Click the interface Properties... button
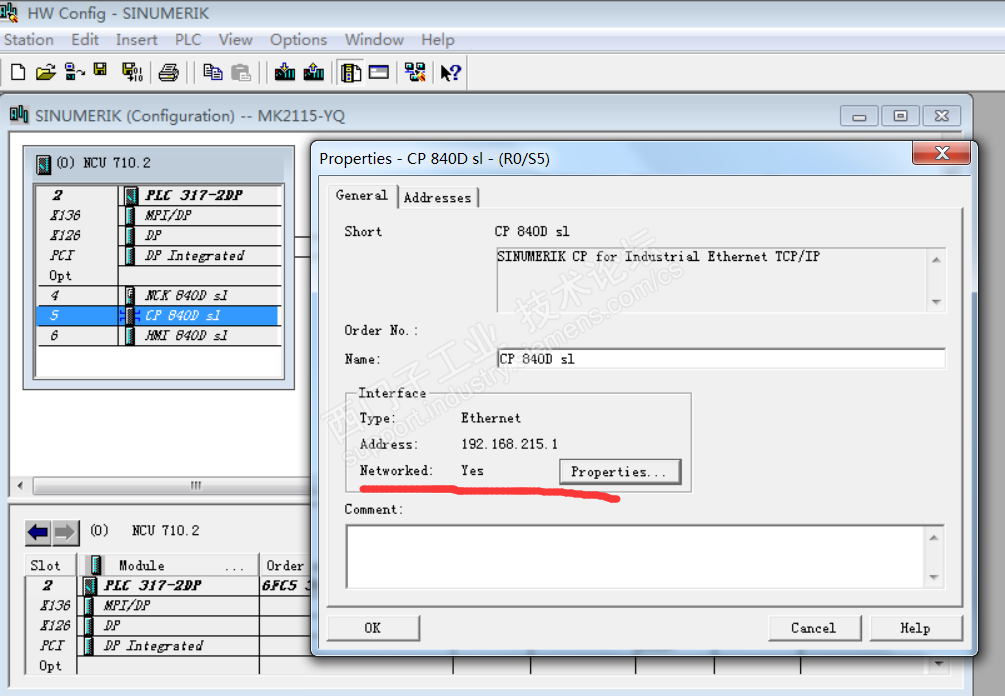The height and width of the screenshot is (696, 1005). coord(620,472)
